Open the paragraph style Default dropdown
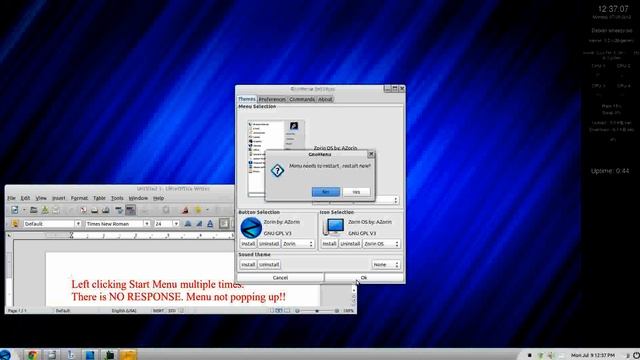The image size is (640, 360). pos(78,224)
